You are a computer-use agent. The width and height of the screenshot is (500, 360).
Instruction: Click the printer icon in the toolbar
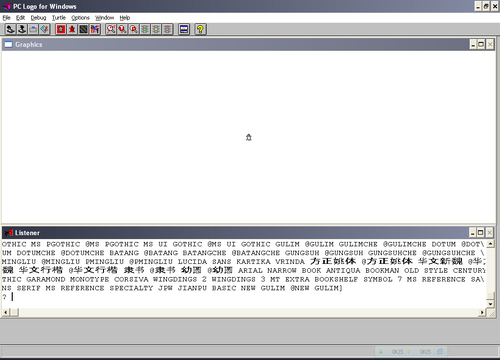coord(33,29)
